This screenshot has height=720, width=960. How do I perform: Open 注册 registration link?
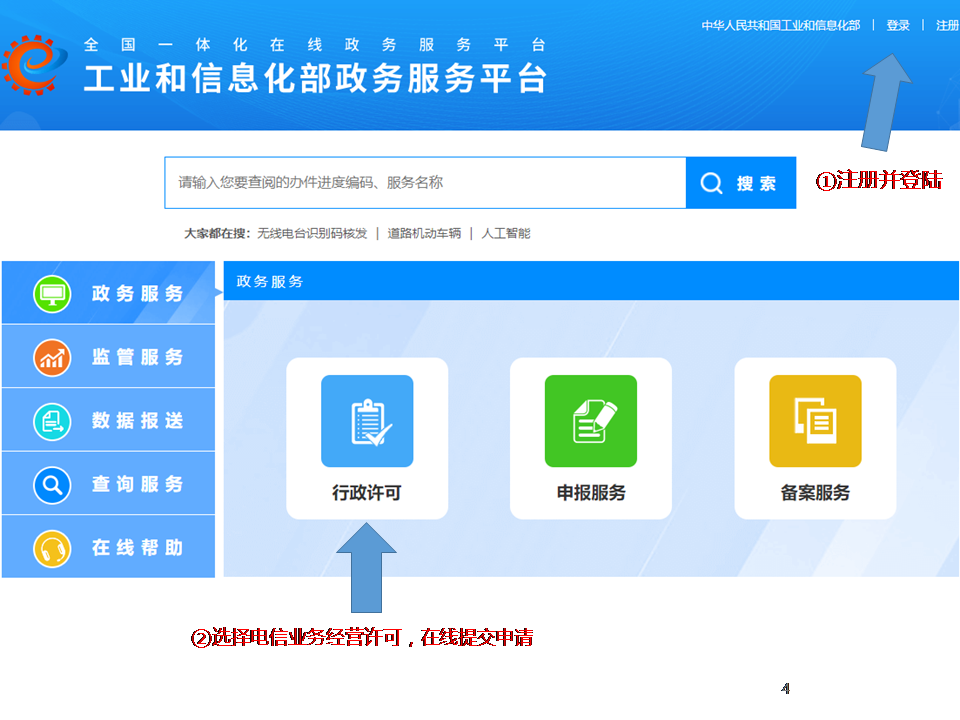(x=947, y=26)
